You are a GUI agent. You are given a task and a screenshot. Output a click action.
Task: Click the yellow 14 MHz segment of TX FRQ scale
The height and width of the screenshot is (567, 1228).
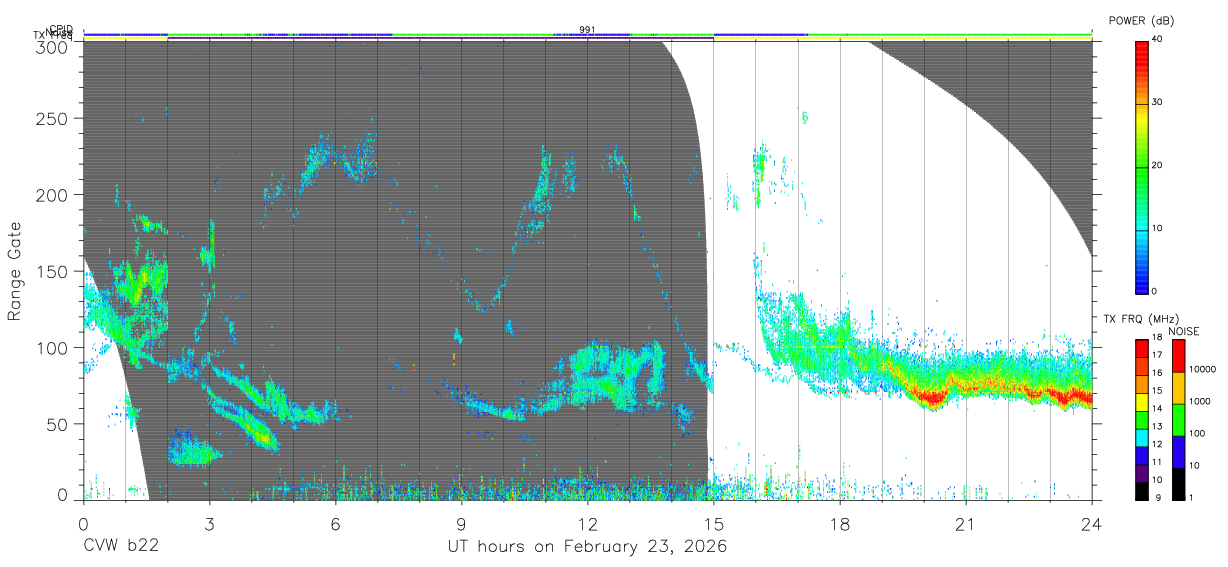tap(1142, 402)
